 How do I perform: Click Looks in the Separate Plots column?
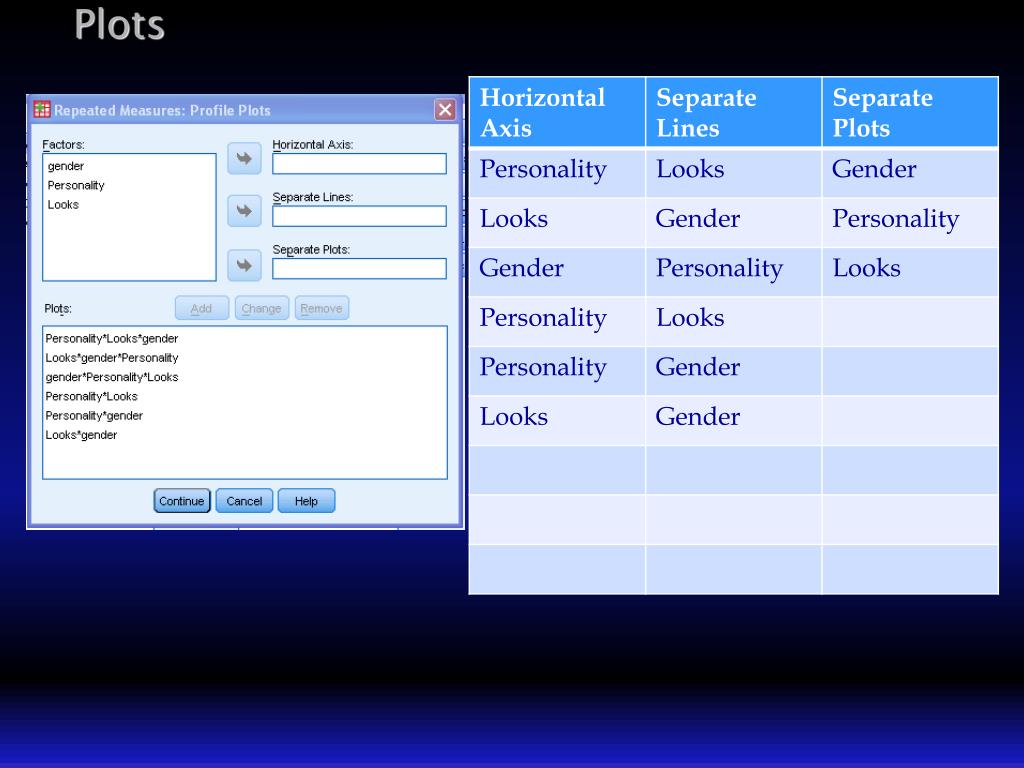866,268
